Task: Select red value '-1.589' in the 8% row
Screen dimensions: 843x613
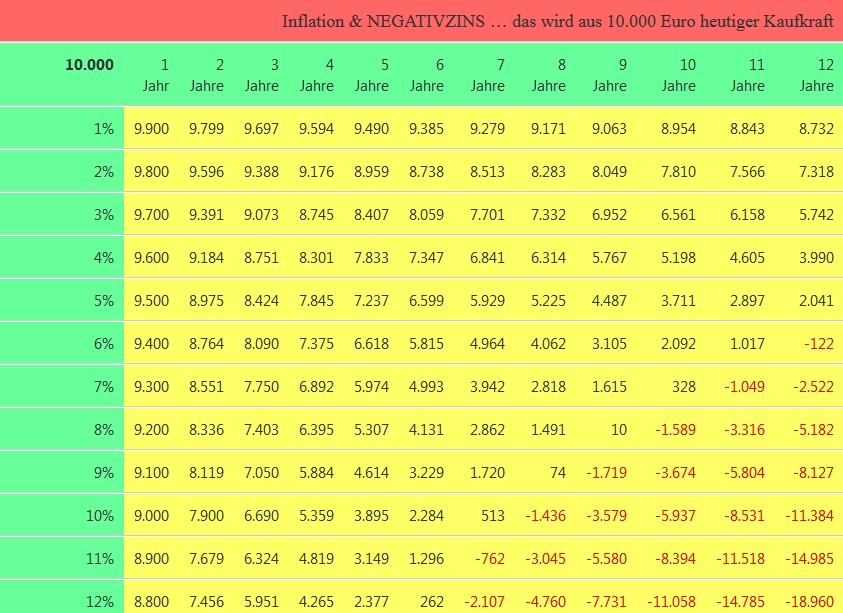Action: tap(676, 430)
